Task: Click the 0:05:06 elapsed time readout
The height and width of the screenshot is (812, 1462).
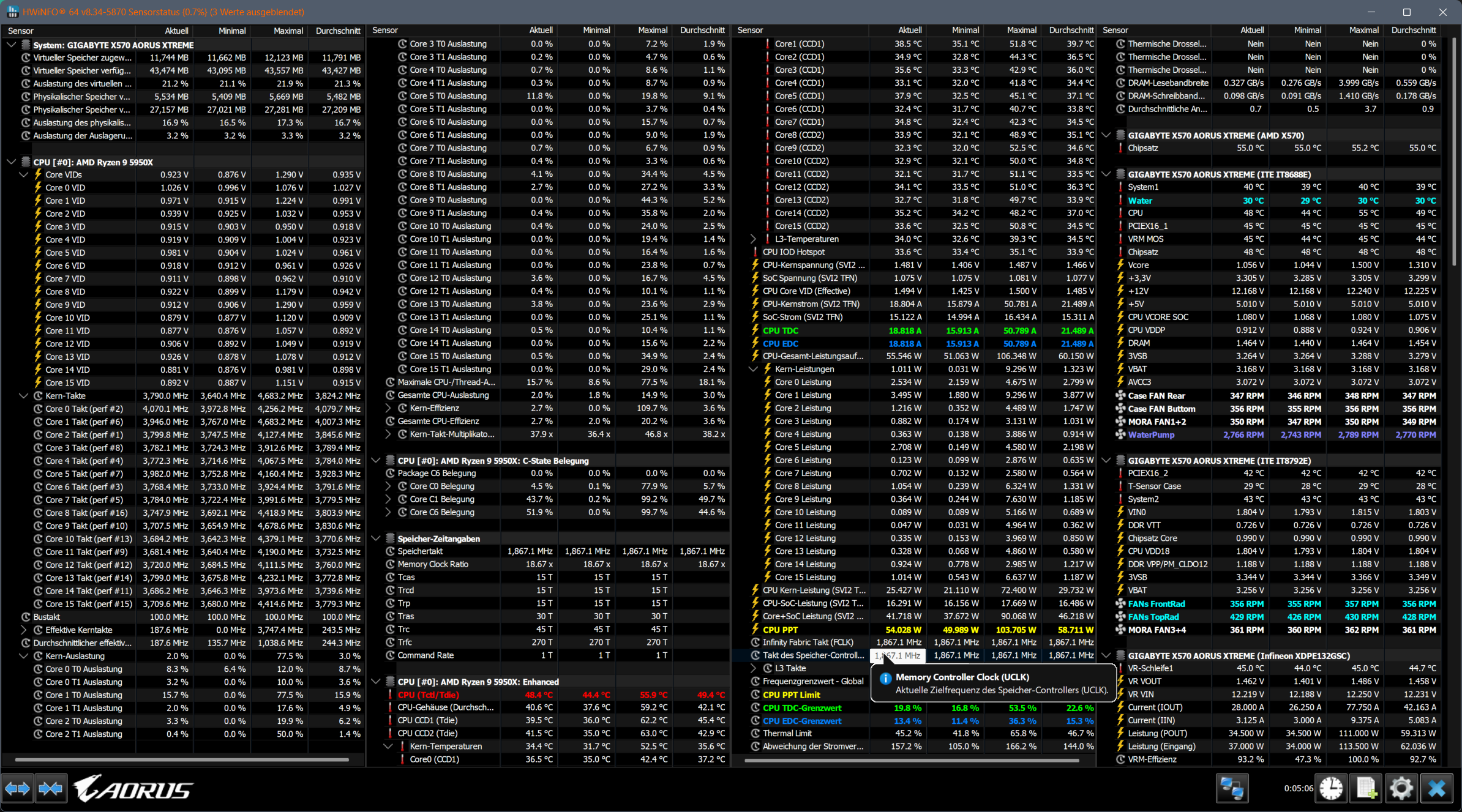Action: [1298, 789]
